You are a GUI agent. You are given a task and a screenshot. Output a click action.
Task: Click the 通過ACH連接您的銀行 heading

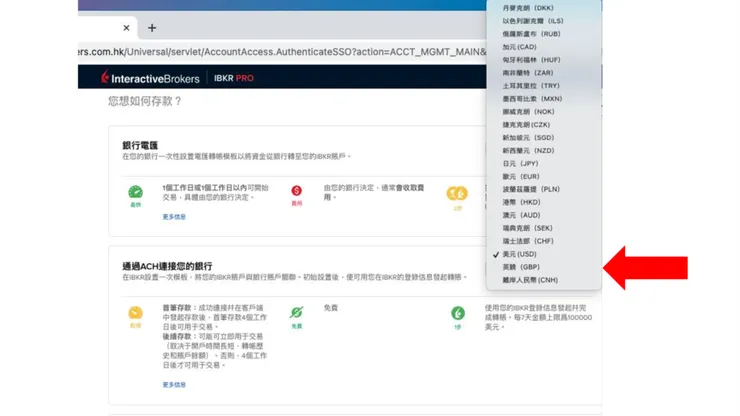pyautogui.click(x=168, y=266)
